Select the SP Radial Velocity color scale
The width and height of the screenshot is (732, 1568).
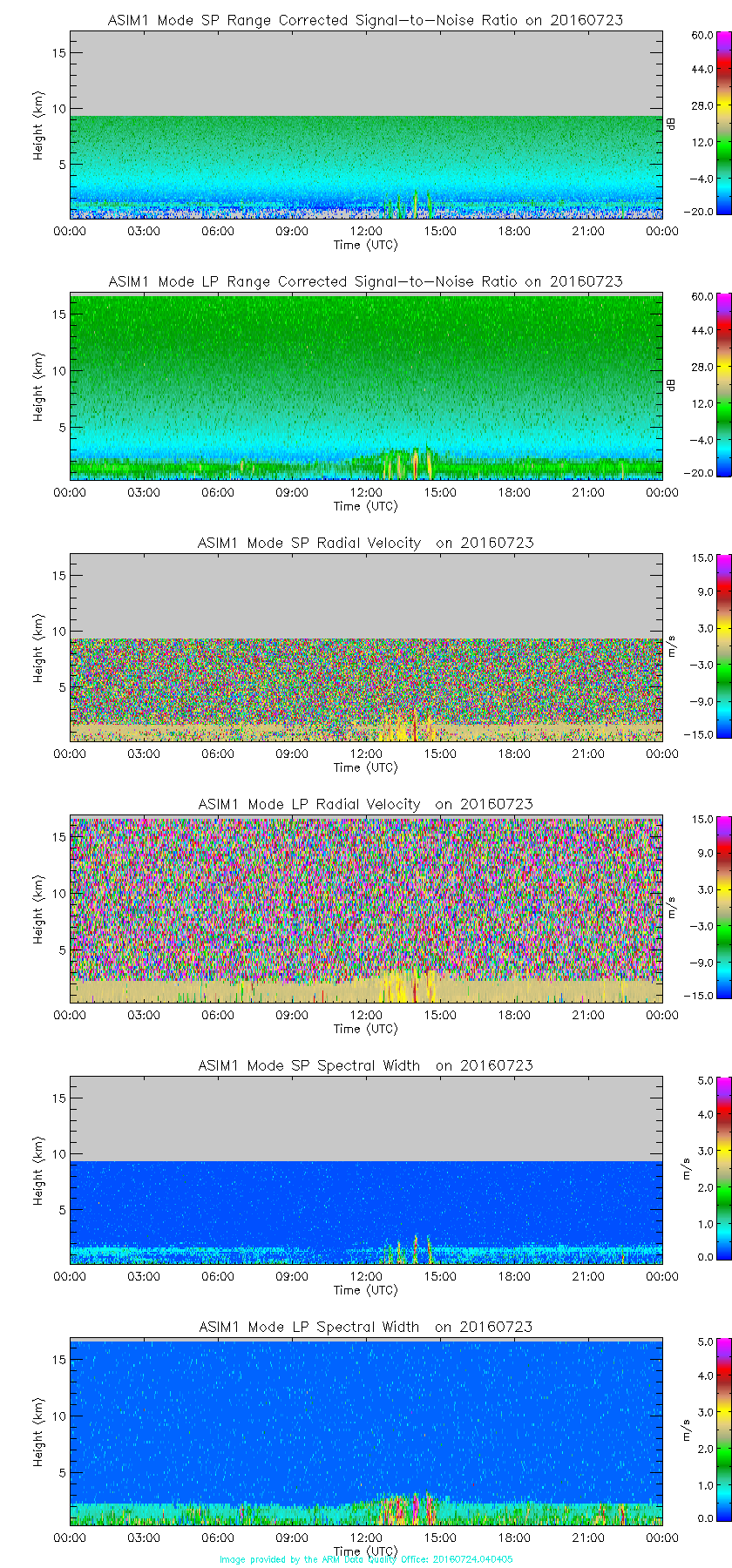click(x=700, y=646)
